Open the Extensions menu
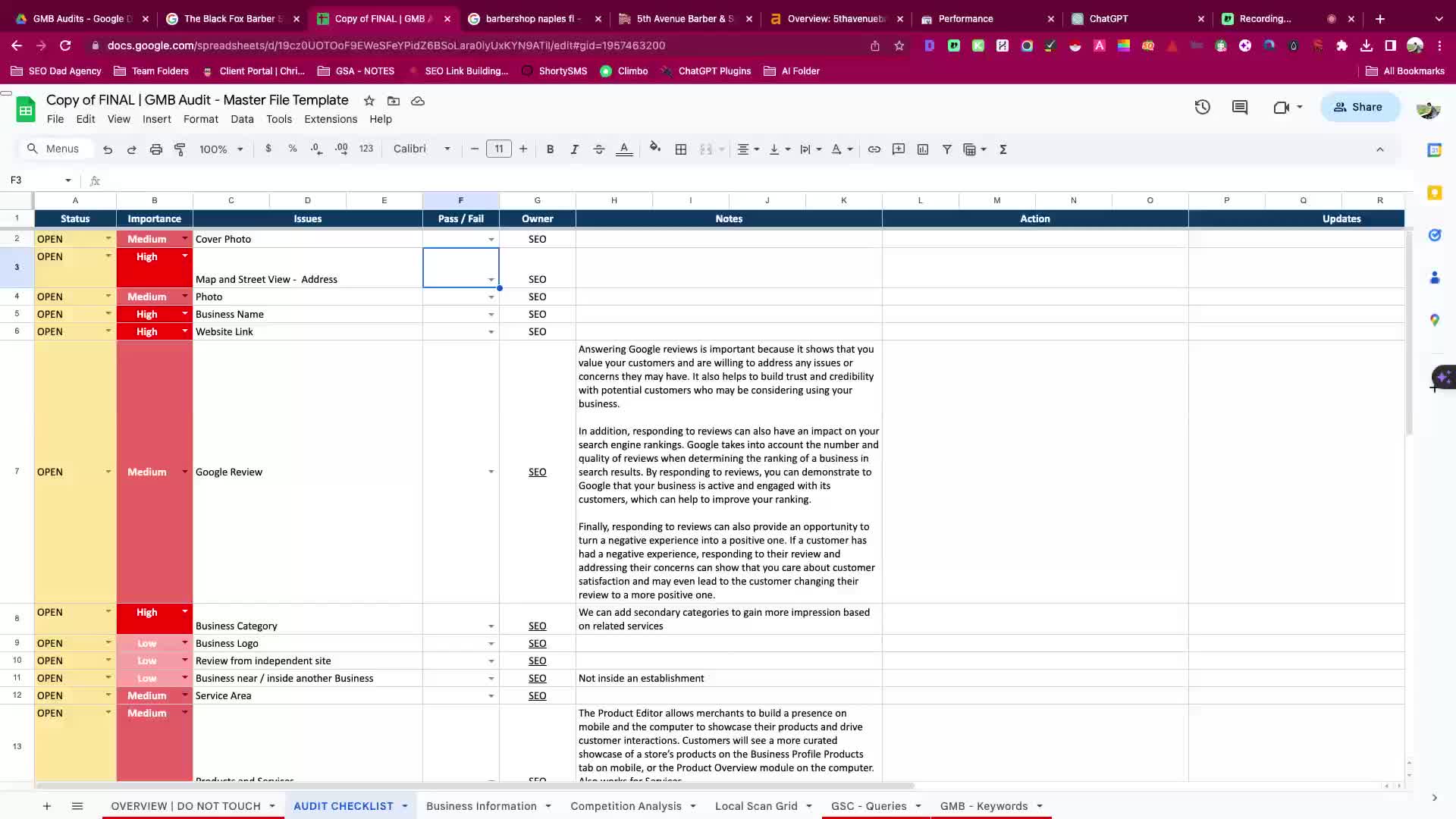Screen dimensions: 1456x819 (x=330, y=119)
